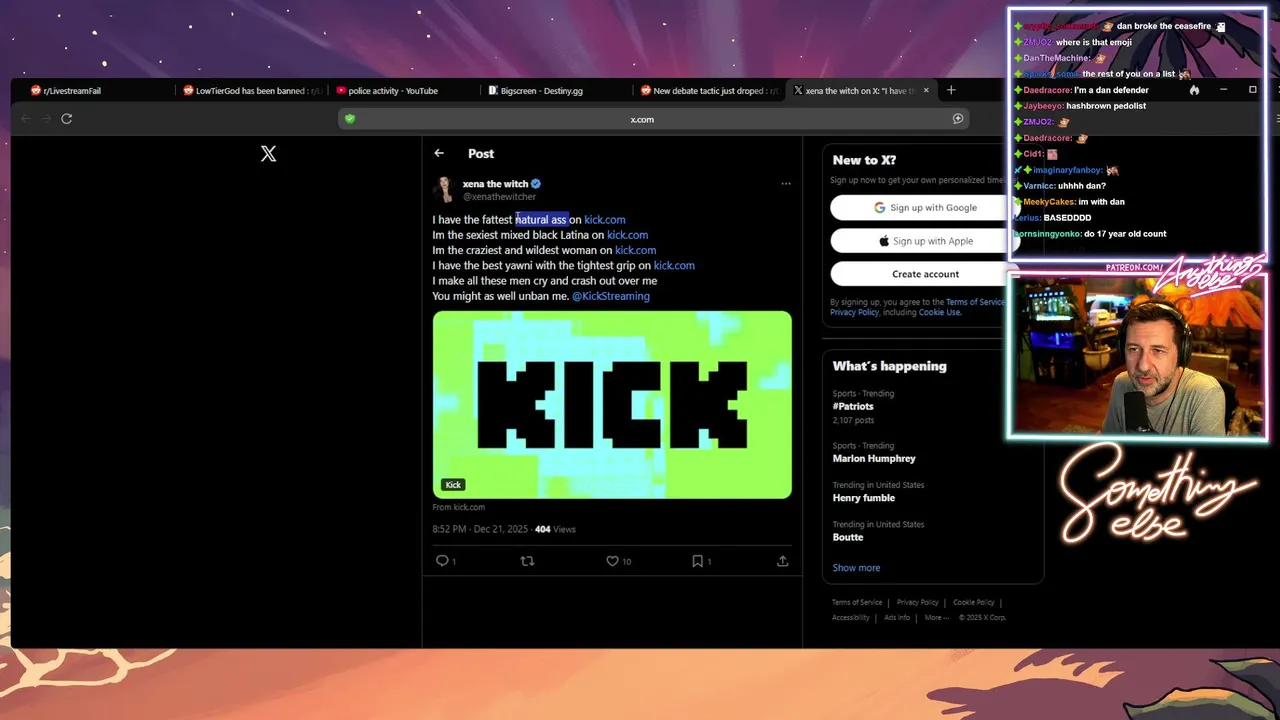The image size is (1280, 720).
Task: Open a new browser tab with plus
Action: point(951,90)
